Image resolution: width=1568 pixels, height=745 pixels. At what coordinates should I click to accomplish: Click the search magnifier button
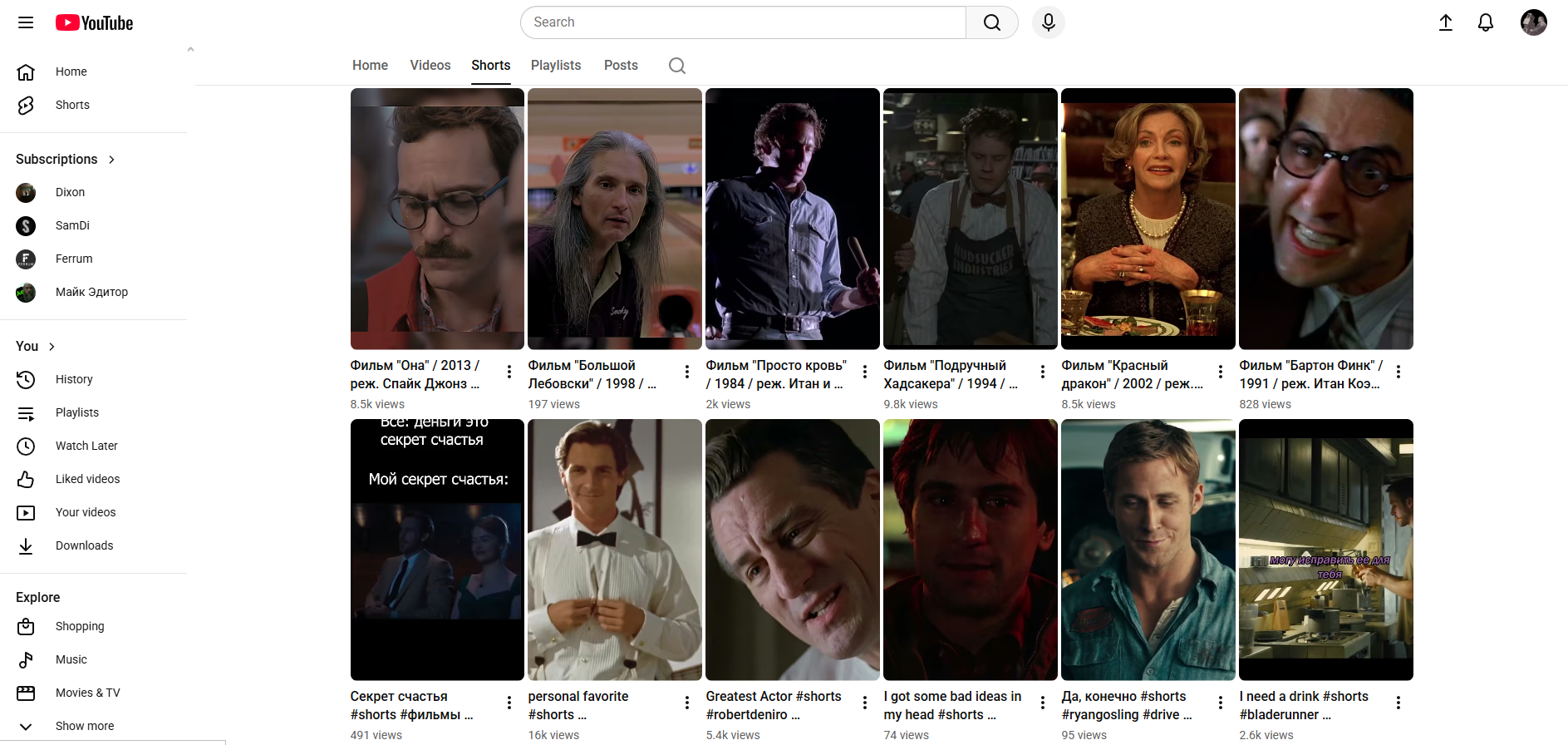tap(992, 22)
